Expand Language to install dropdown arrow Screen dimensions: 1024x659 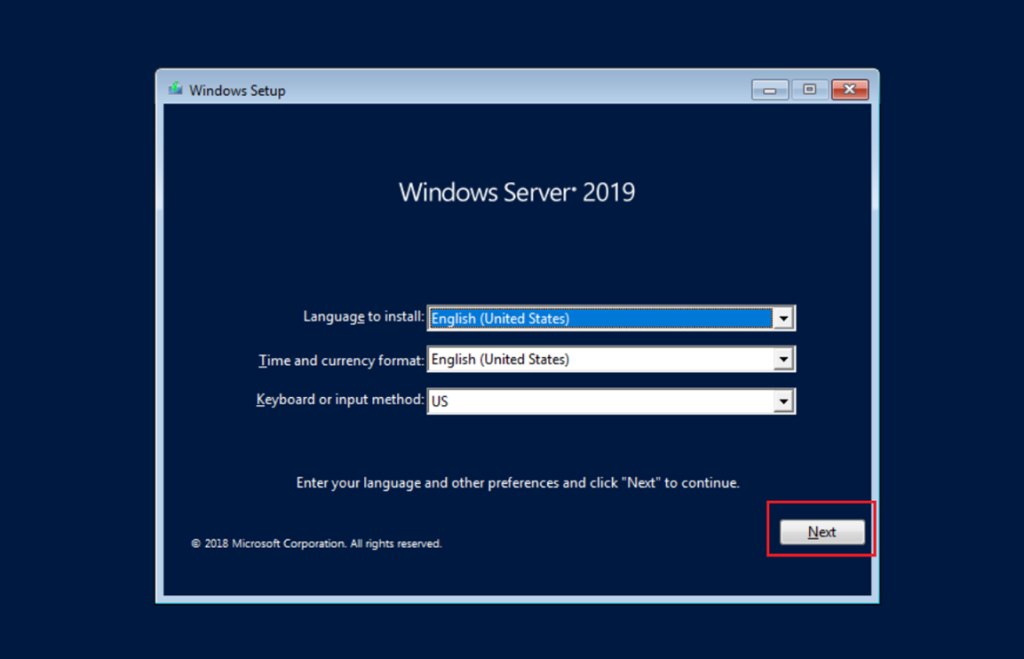click(784, 318)
